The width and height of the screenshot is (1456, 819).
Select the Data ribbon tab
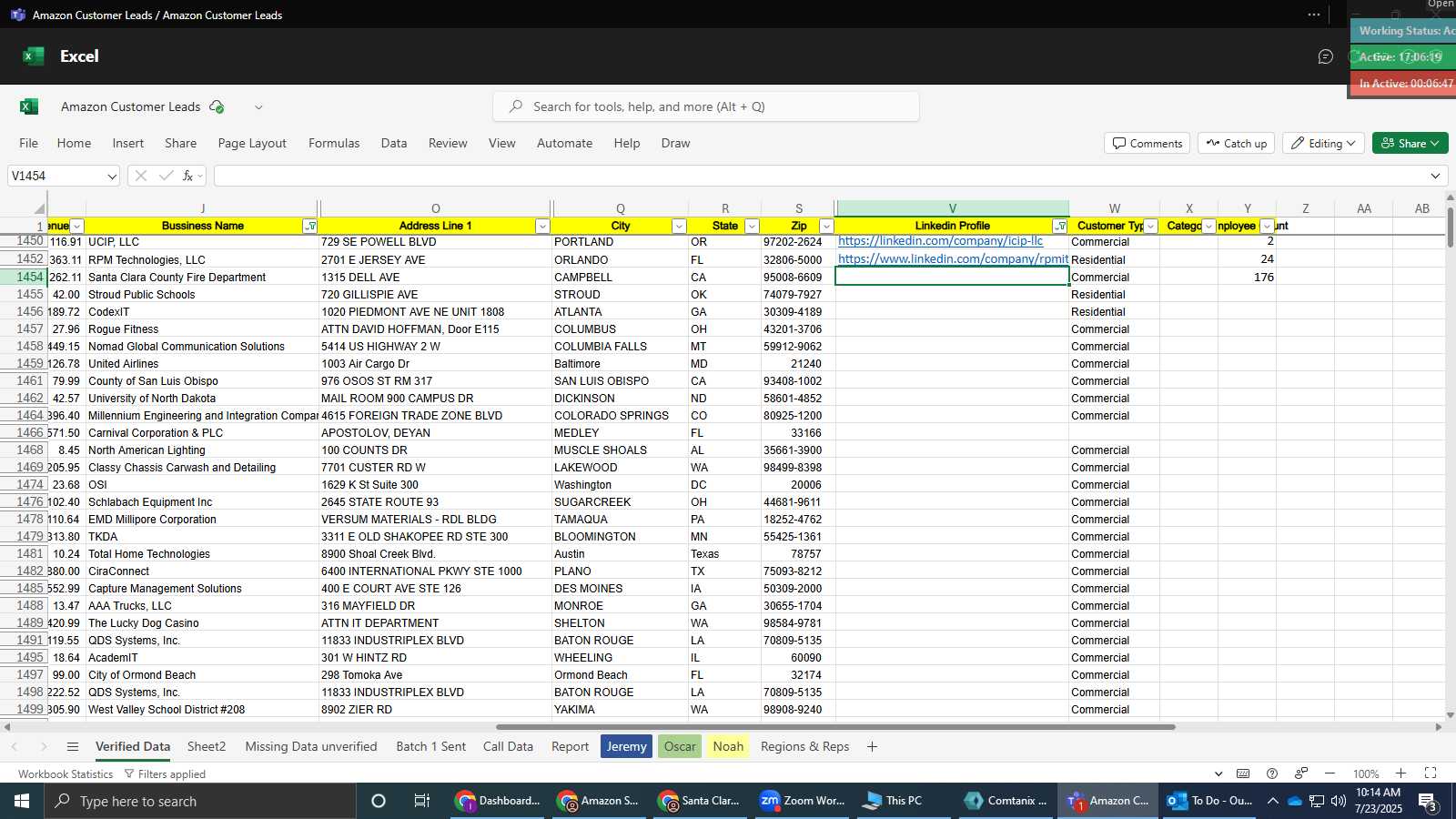click(394, 143)
